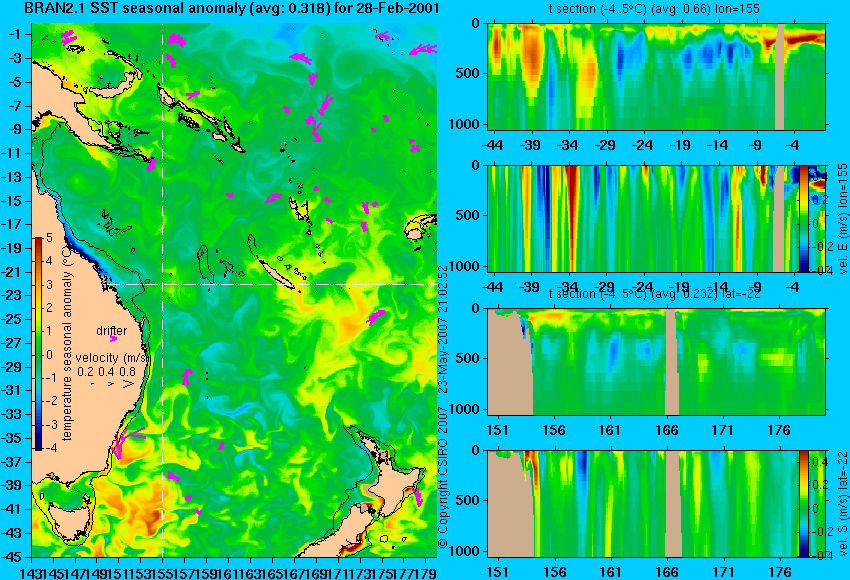Click the 't section ... lat=-22' panel title
This screenshot has height=580, width=850.
point(655,294)
